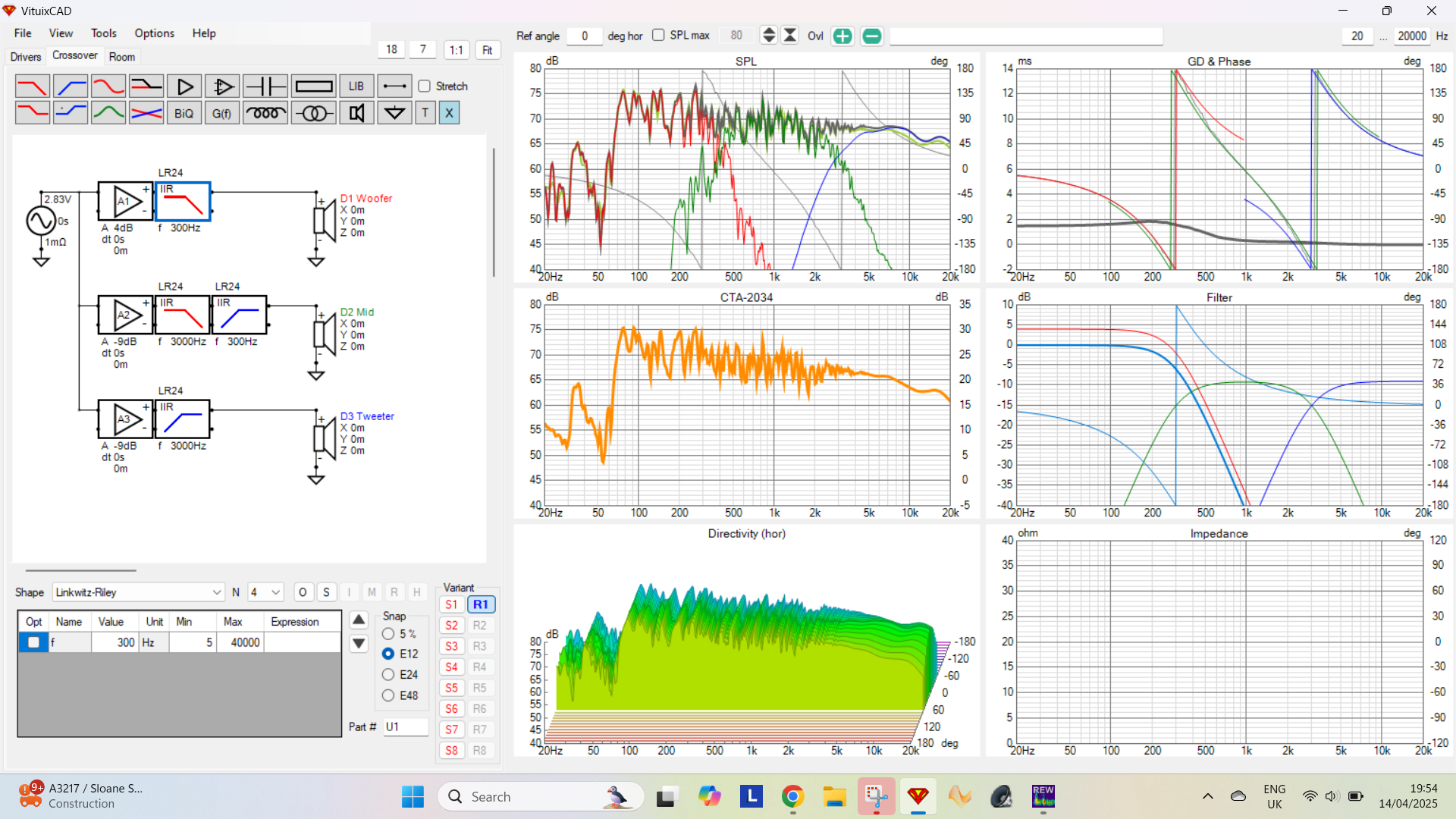Click the green plus overlay button
Image resolution: width=1456 pixels, height=819 pixels.
pos(843,36)
